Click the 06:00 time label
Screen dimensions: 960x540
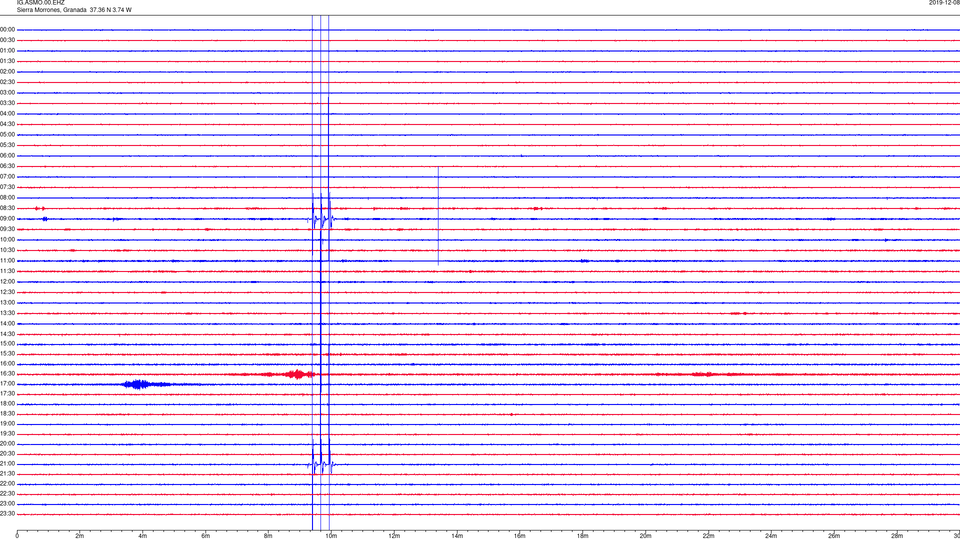coord(7,156)
